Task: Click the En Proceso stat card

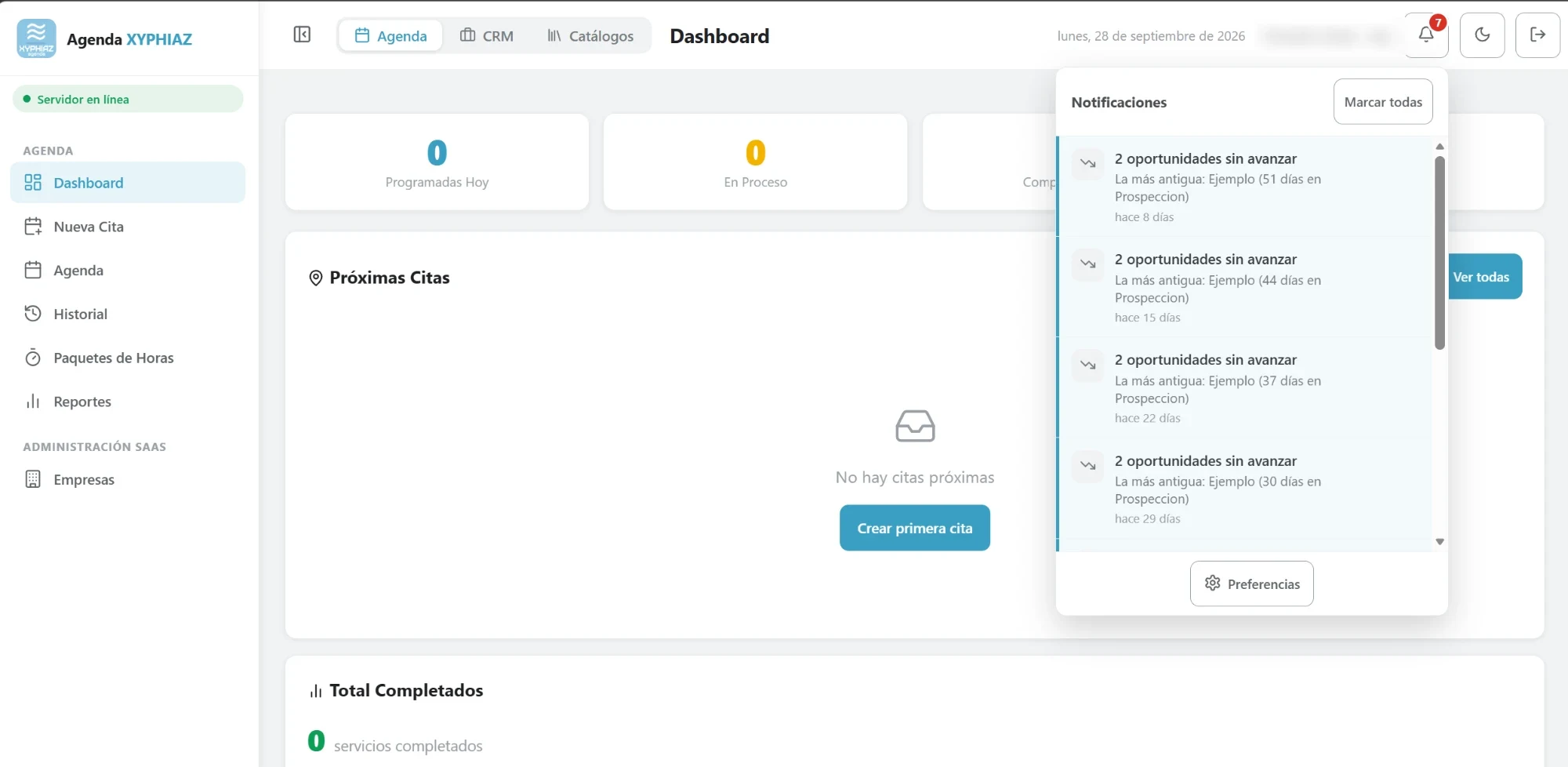Action: 755,162
